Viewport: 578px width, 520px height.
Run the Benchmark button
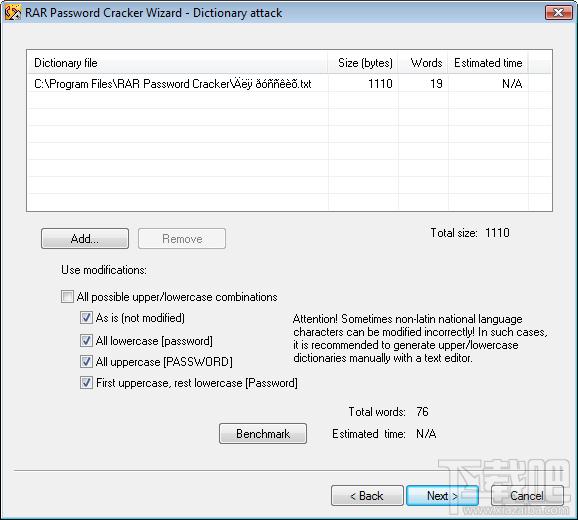263,433
